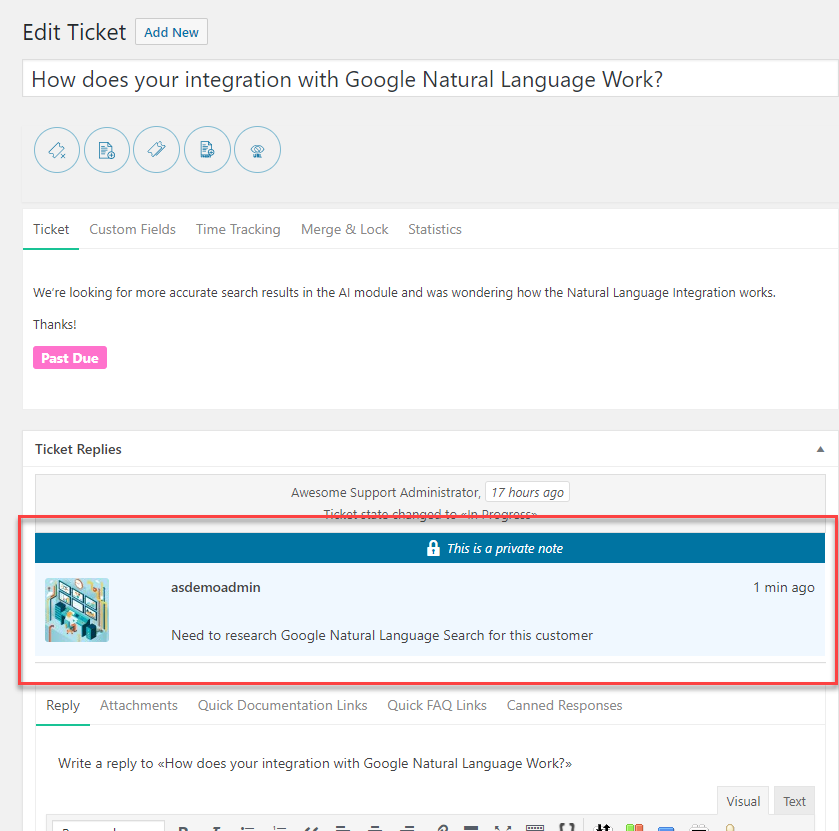Select the Merge & Lock tab
Image resolution: width=839 pixels, height=831 pixels.
tap(345, 230)
